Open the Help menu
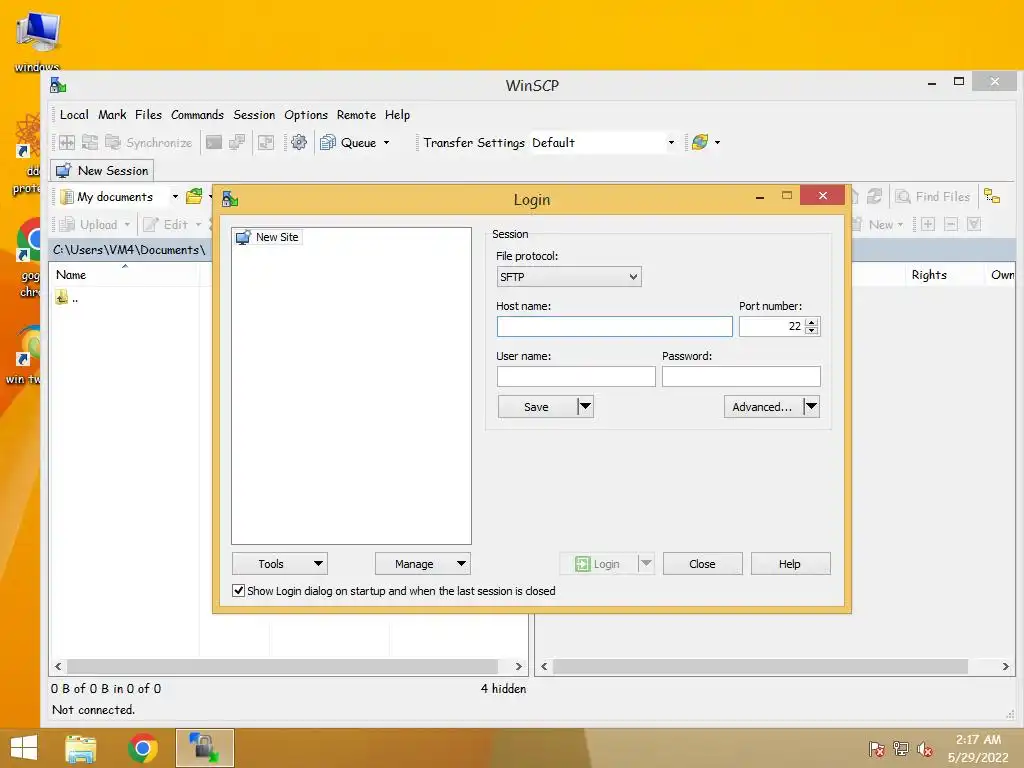Viewport: 1024px width, 768px height. pos(397,115)
